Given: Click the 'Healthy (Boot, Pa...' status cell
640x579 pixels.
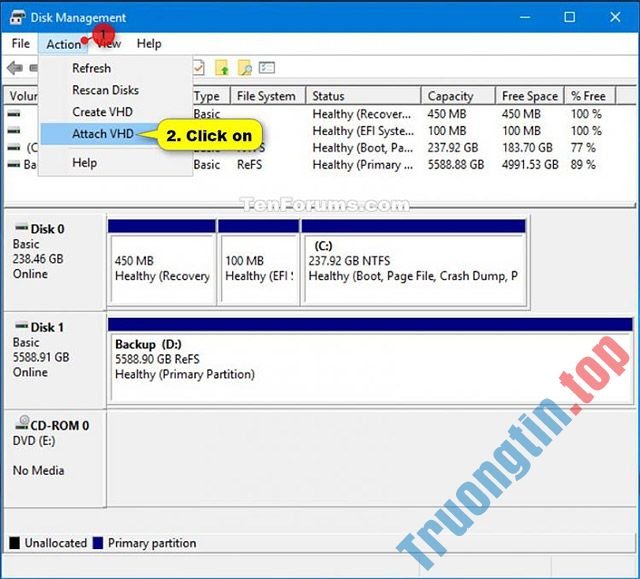Looking at the screenshot, I should (x=362, y=148).
